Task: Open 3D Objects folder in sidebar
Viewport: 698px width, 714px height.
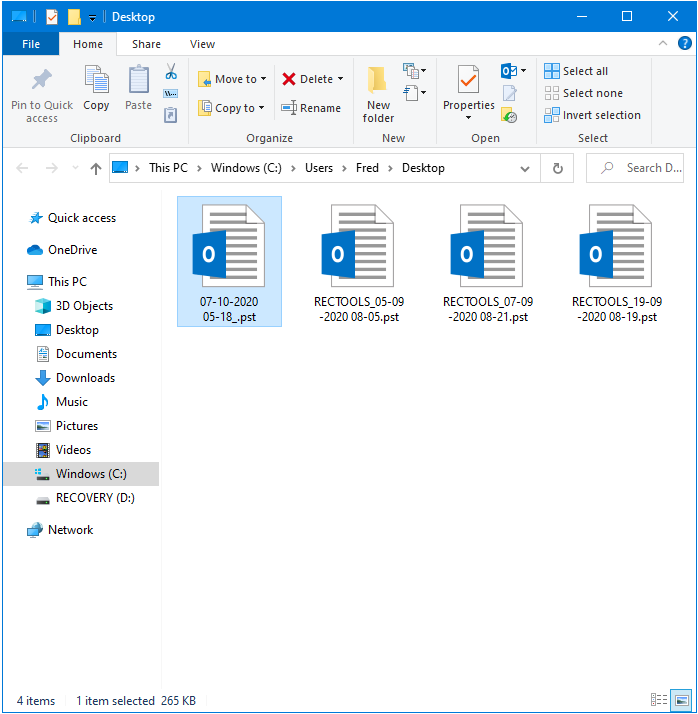Action: click(x=84, y=306)
